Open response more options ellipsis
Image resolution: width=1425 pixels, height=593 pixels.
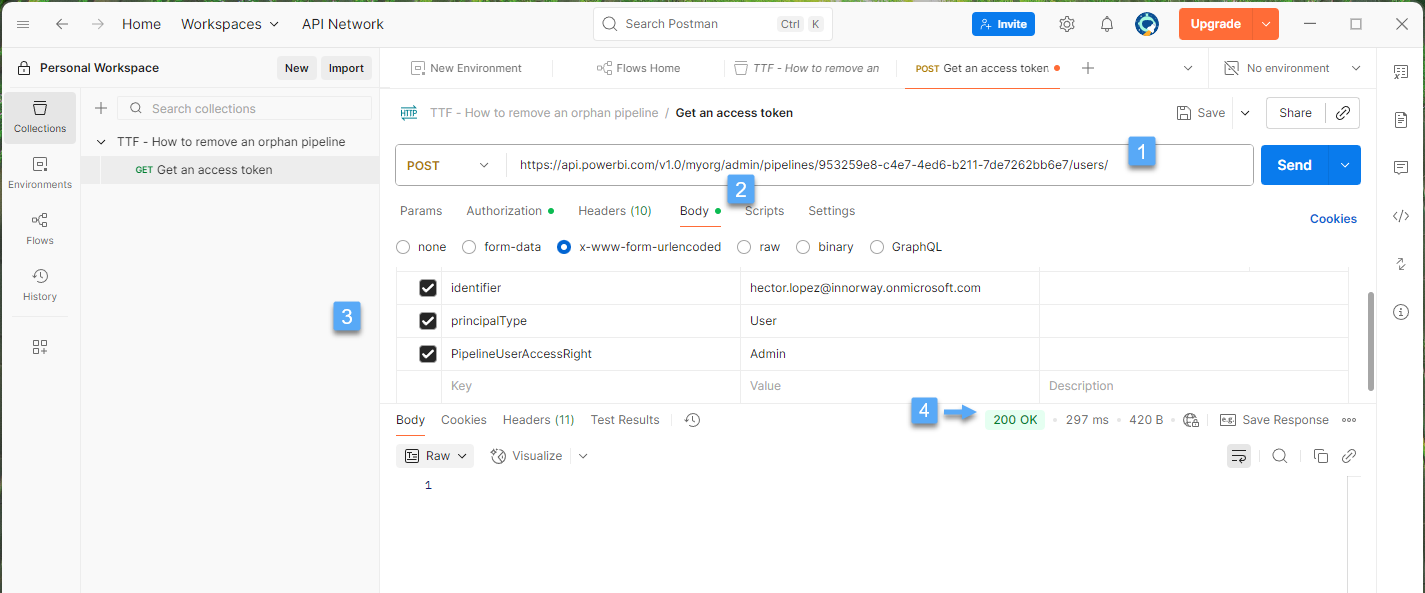coord(1349,420)
